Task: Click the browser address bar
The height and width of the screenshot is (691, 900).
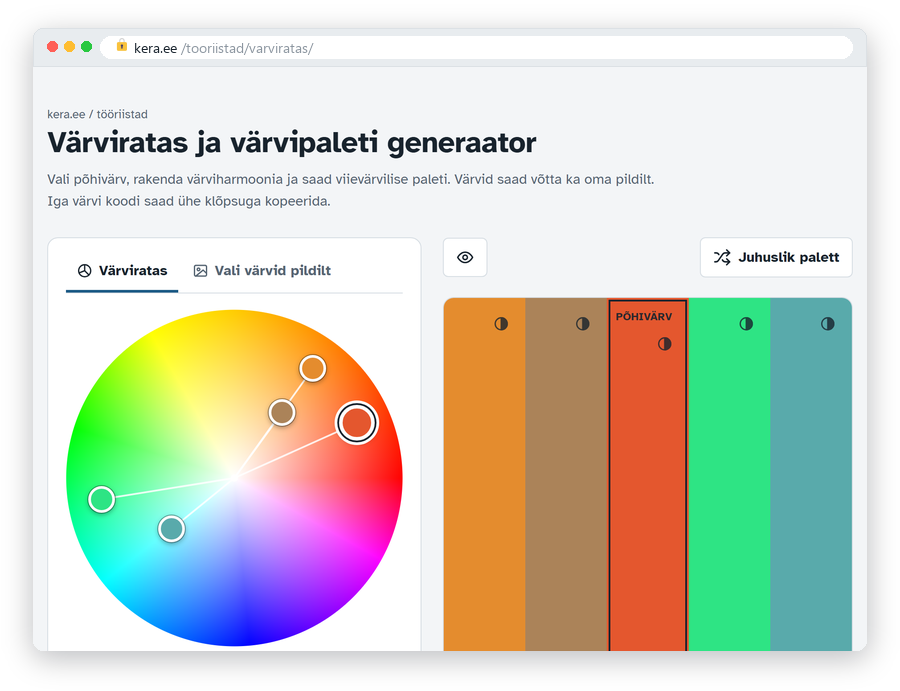Action: (476, 48)
